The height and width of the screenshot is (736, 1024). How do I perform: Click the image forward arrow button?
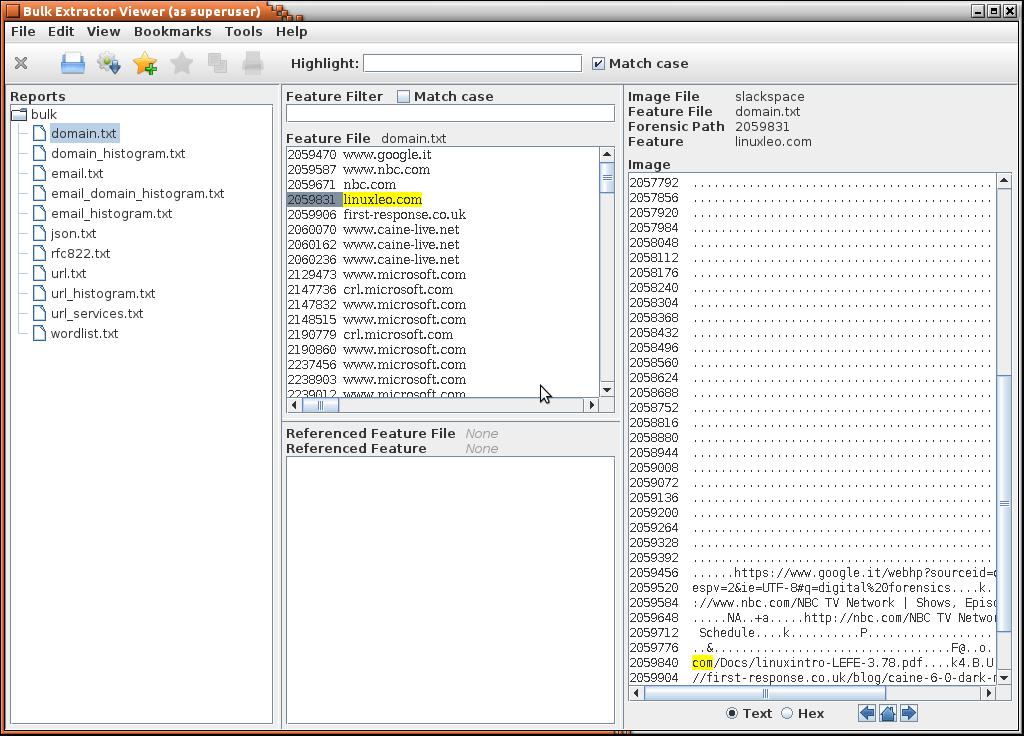click(908, 713)
